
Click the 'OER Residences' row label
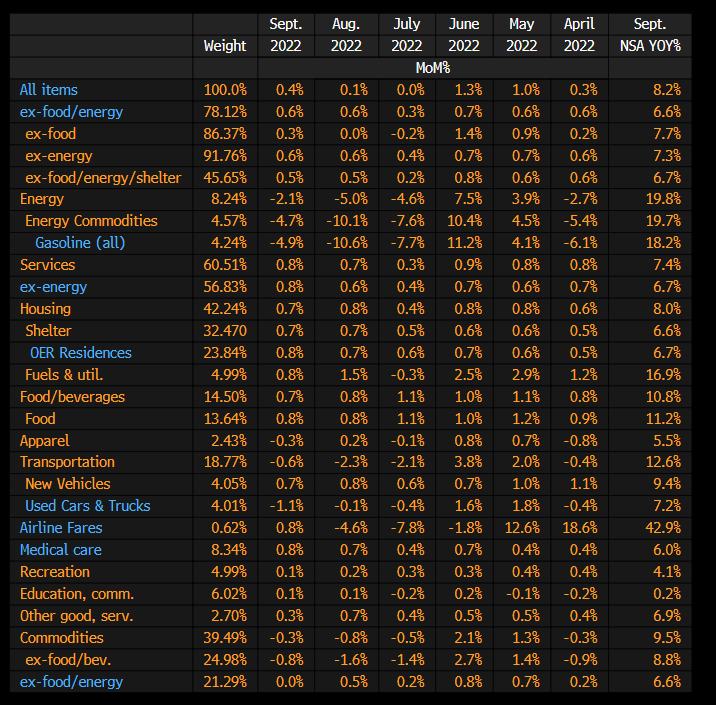click(x=81, y=353)
